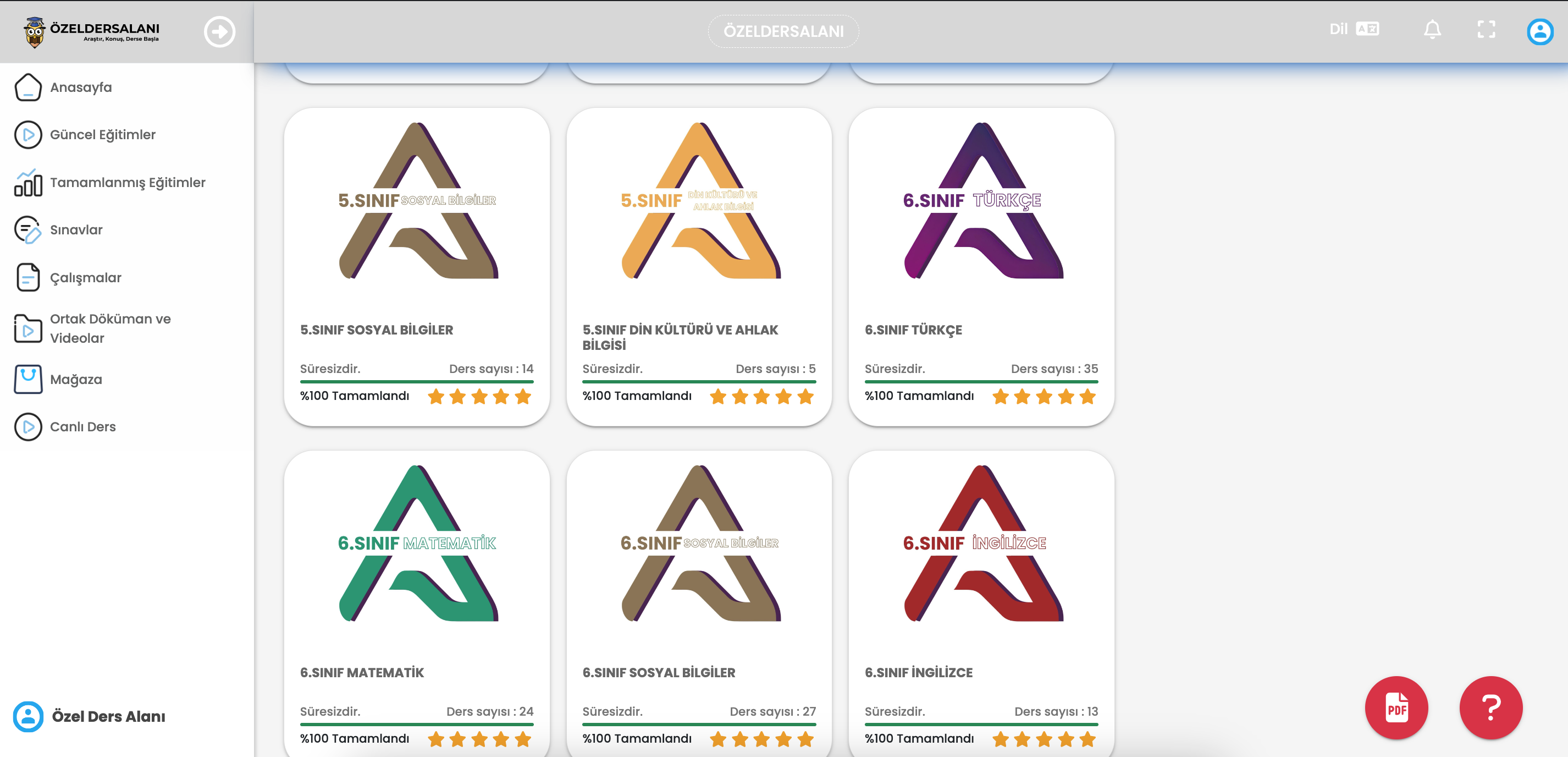Screen dimensions: 1568x757
Task: Select Tamamlanmış Eğitimler chart icon
Action: point(28,183)
